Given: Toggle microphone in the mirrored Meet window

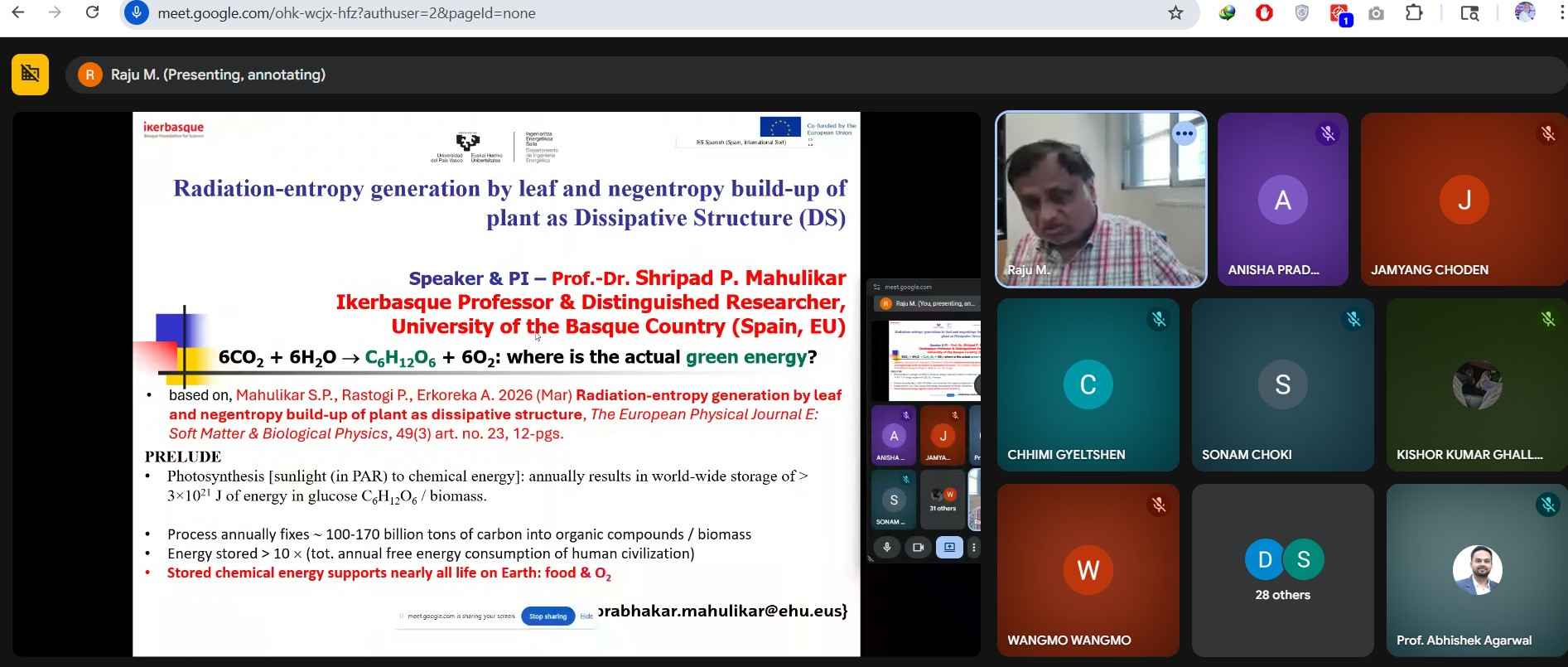Looking at the screenshot, I should point(887,547).
